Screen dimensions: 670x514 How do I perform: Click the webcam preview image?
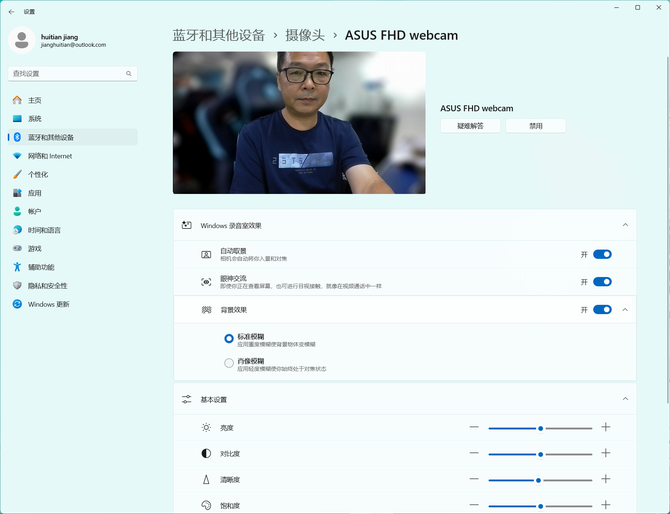point(299,123)
